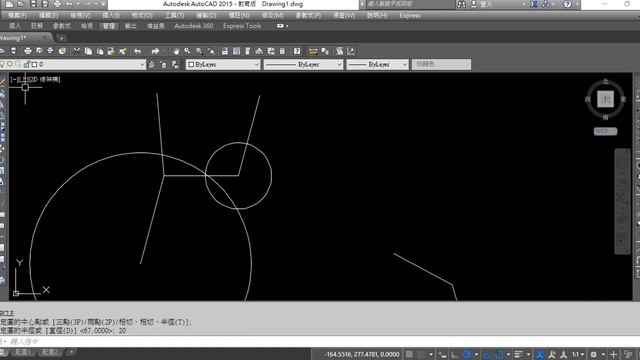Toggle polar tracking in the status bar

point(467,354)
